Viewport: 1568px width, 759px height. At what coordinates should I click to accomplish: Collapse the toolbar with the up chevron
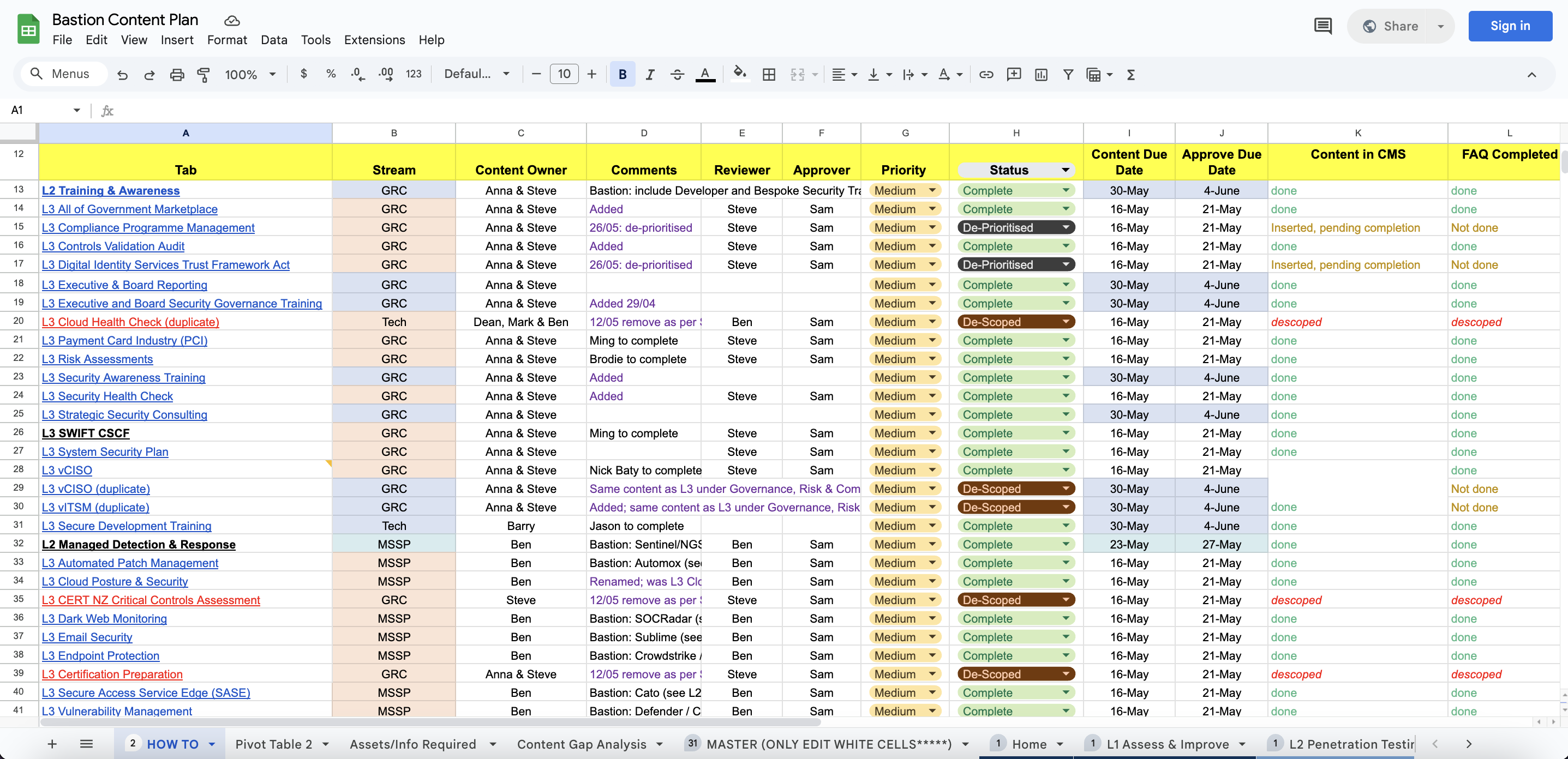1531,74
